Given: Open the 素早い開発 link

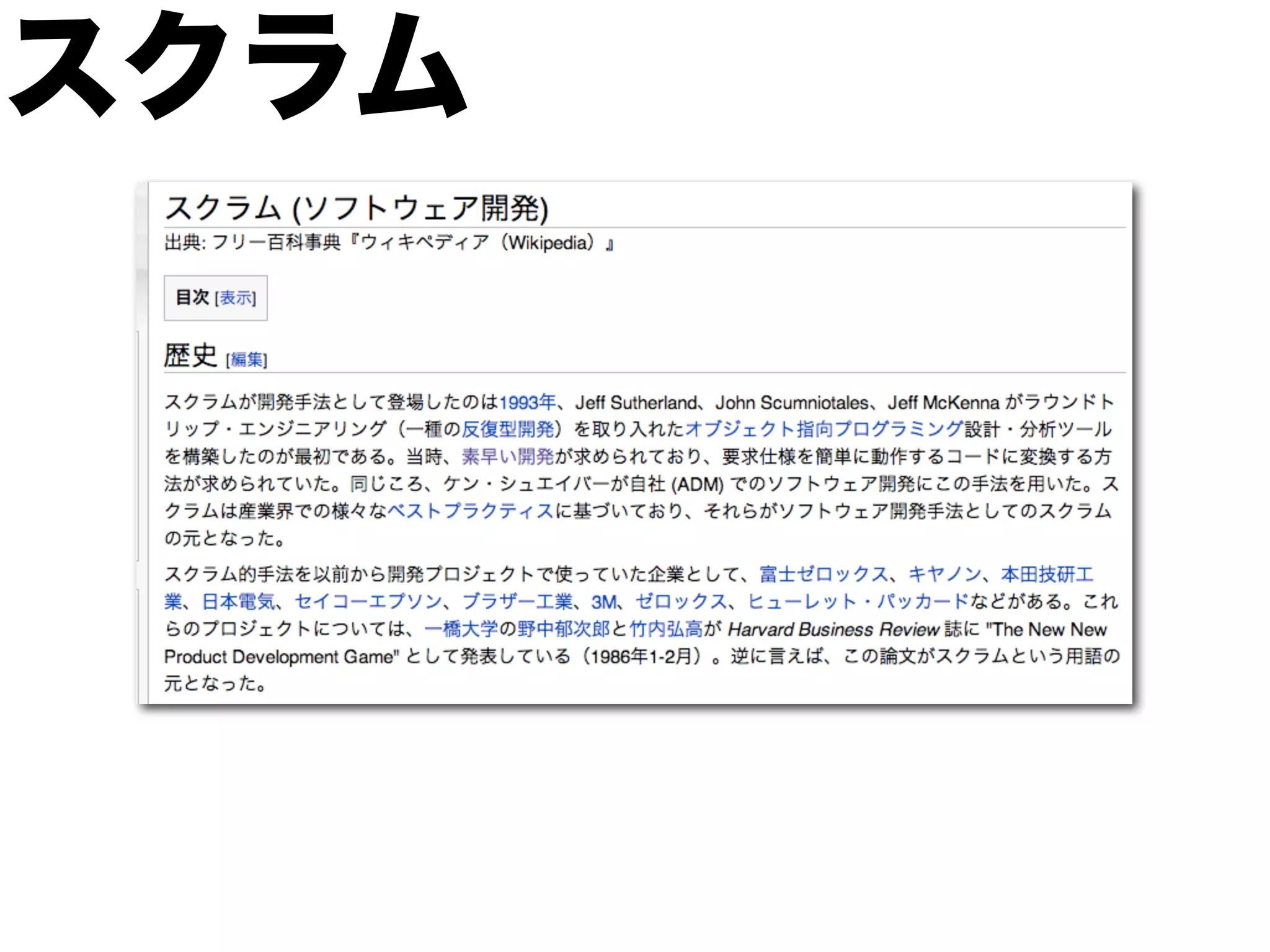Looking at the screenshot, I should 508,457.
